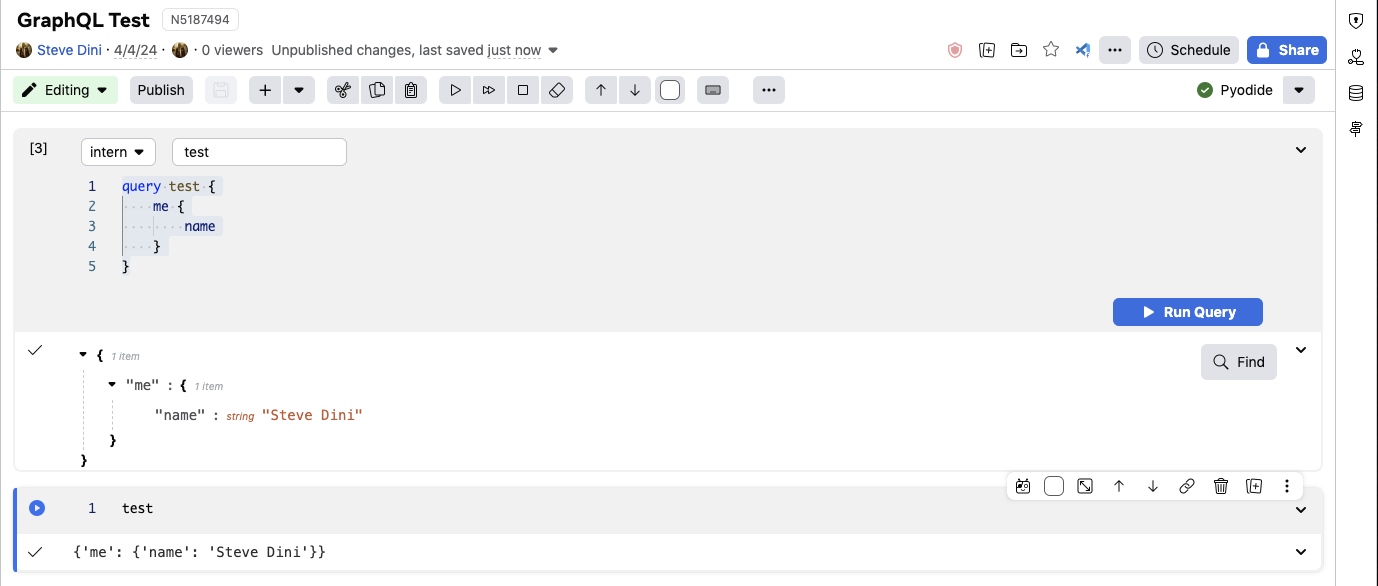Copy the cell with the copy icon

tap(377, 89)
